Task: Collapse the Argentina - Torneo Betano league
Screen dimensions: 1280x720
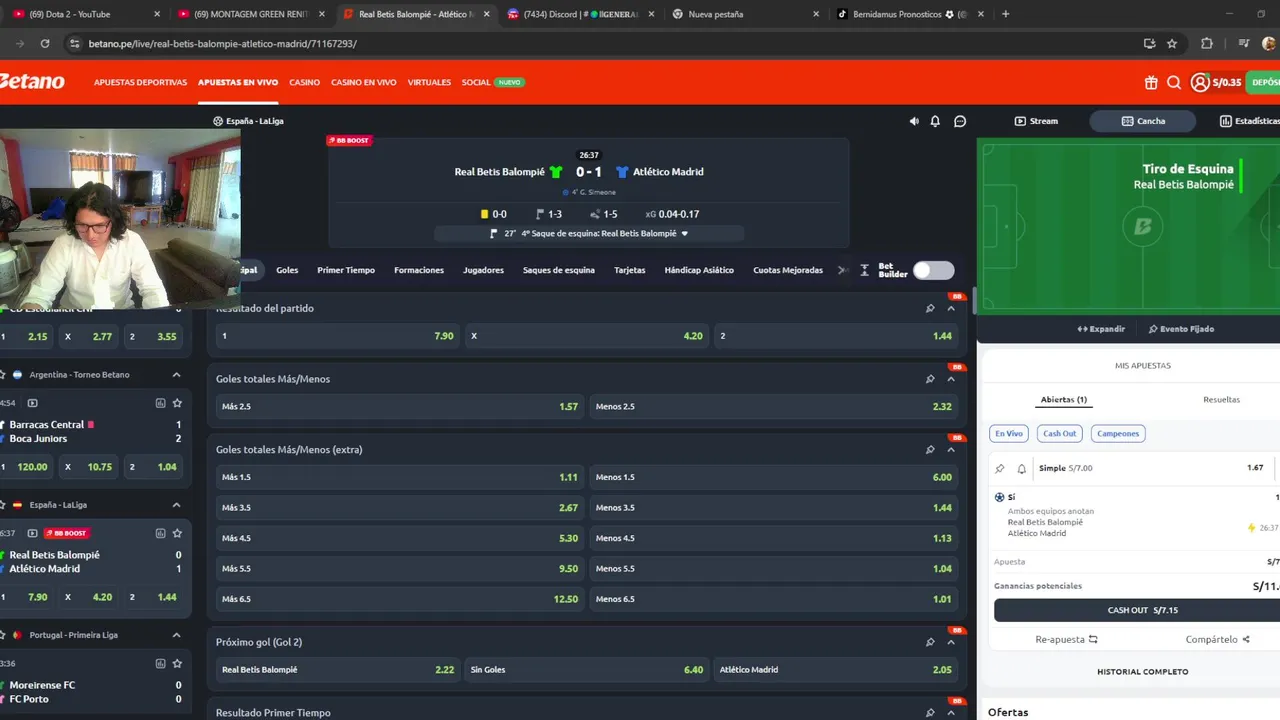Action: click(x=176, y=375)
